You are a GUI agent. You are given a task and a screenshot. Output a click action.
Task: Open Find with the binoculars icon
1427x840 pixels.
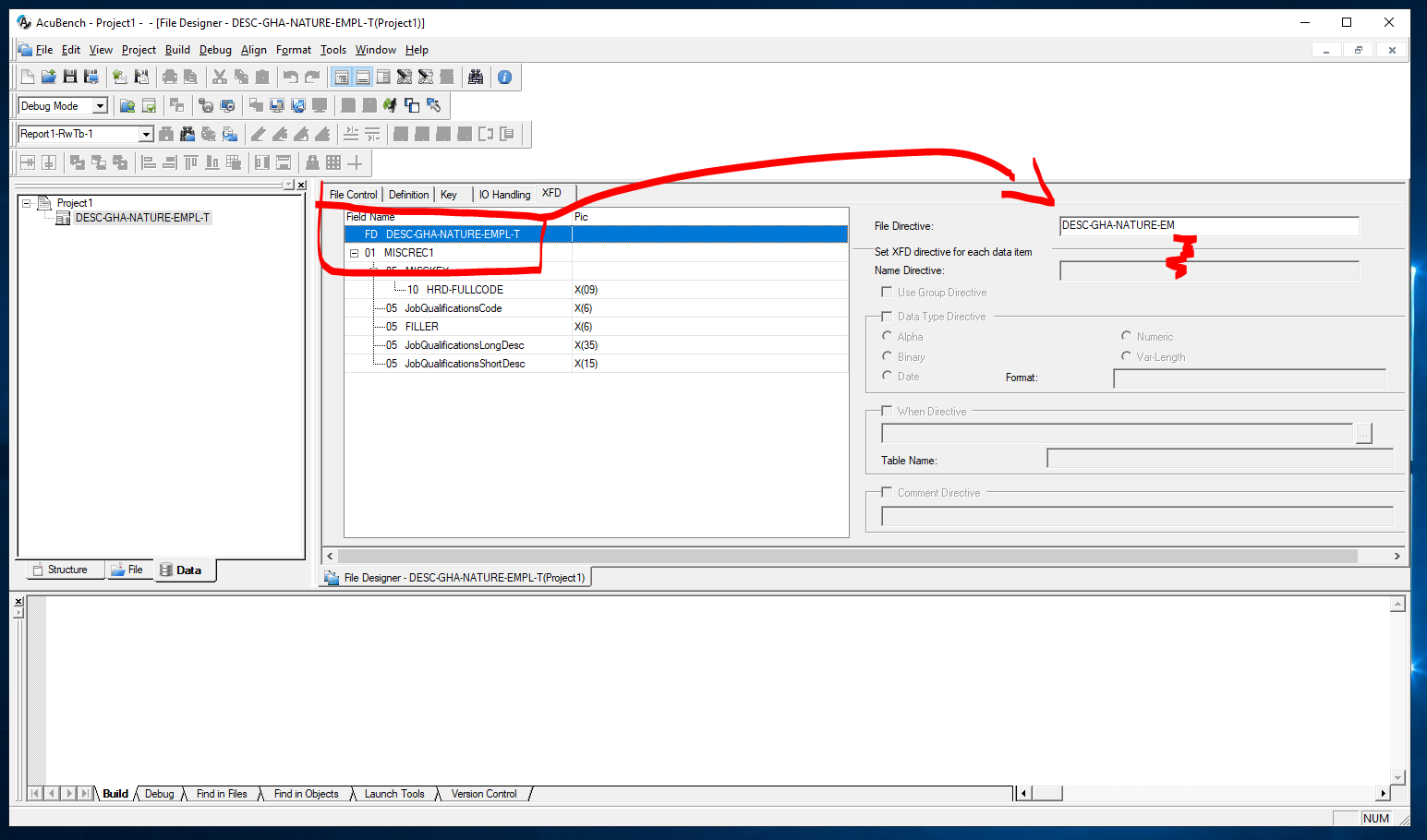476,77
